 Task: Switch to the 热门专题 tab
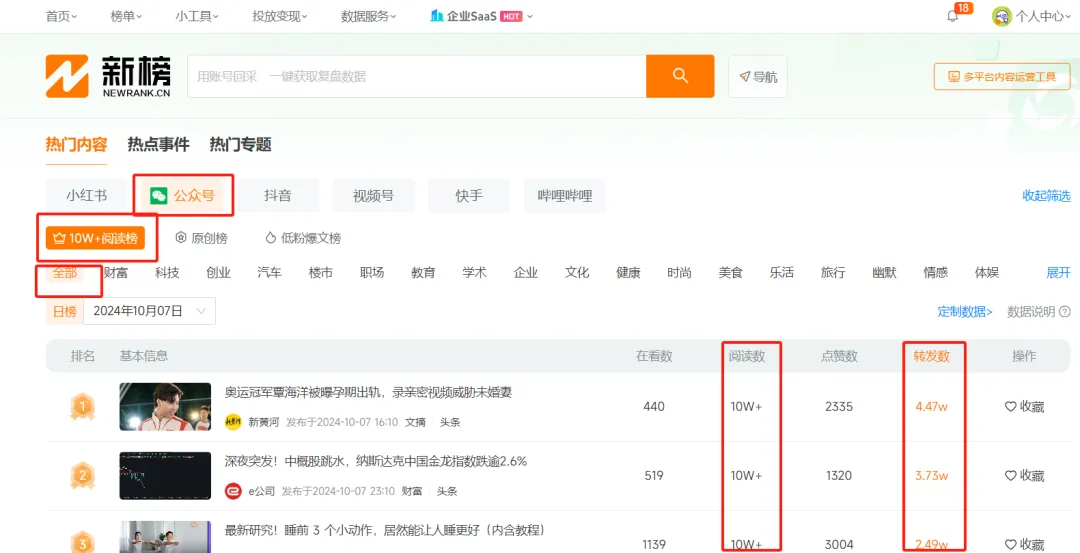pyautogui.click(x=240, y=145)
